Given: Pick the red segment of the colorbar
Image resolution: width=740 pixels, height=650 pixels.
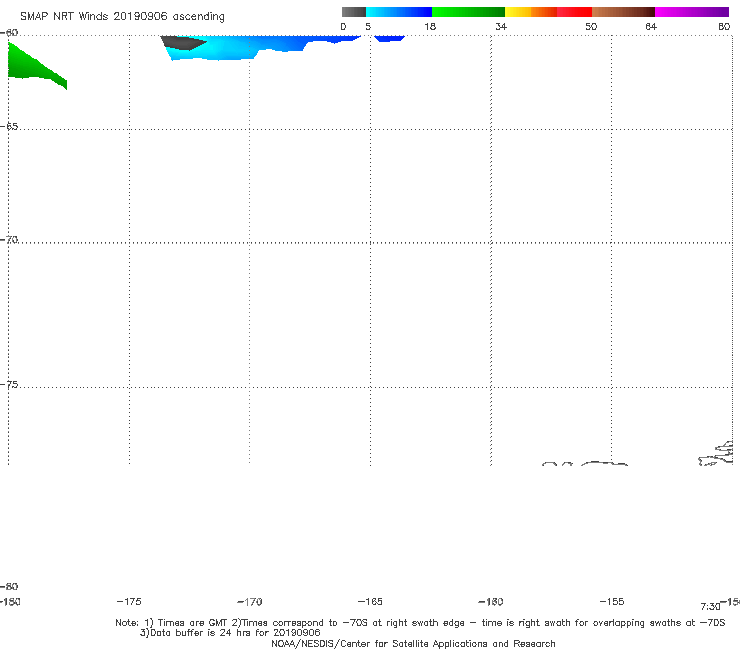Looking at the screenshot, I should pyautogui.click(x=574, y=12).
